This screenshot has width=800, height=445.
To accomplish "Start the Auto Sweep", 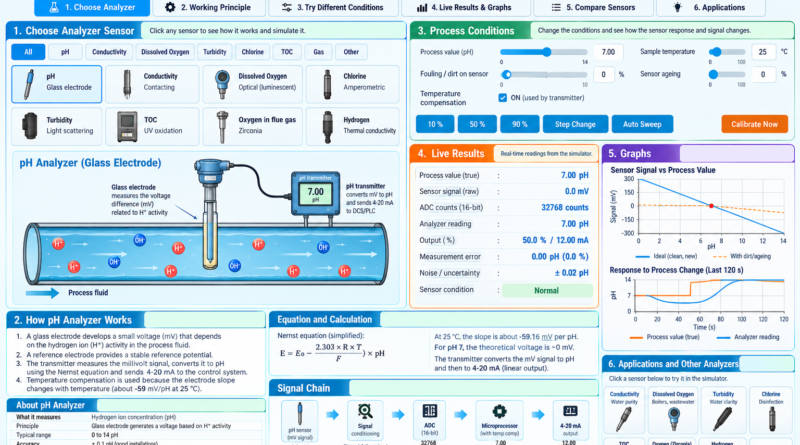I will [x=642, y=124].
